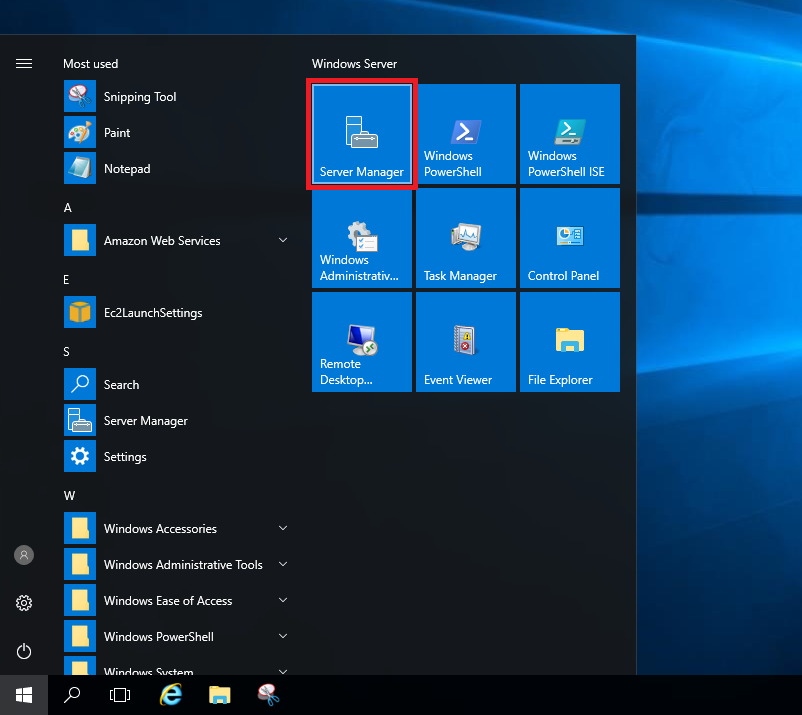The width and height of the screenshot is (802, 715).
Task: Launch the Task Manager tile
Action: [x=465, y=238]
